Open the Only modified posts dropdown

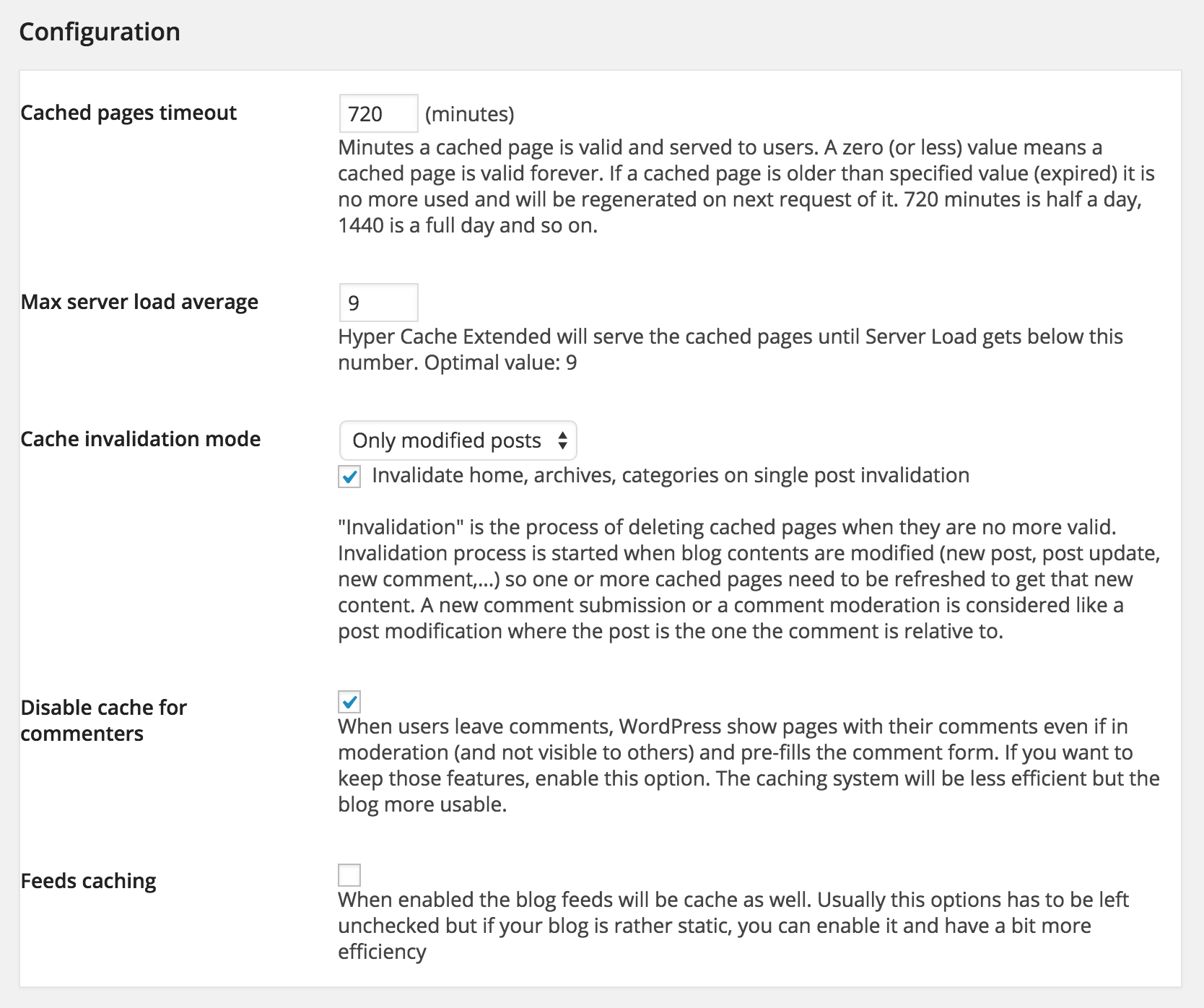pos(458,440)
